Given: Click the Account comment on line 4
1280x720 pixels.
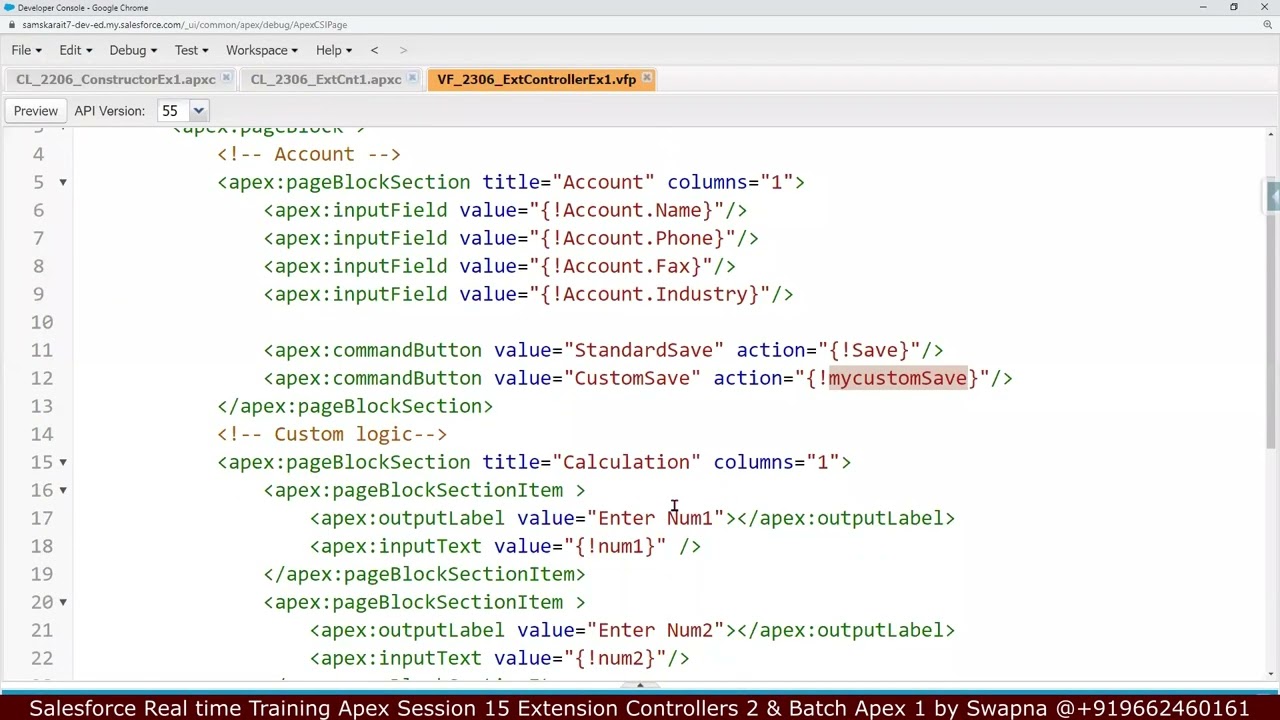Looking at the screenshot, I should 309,154.
